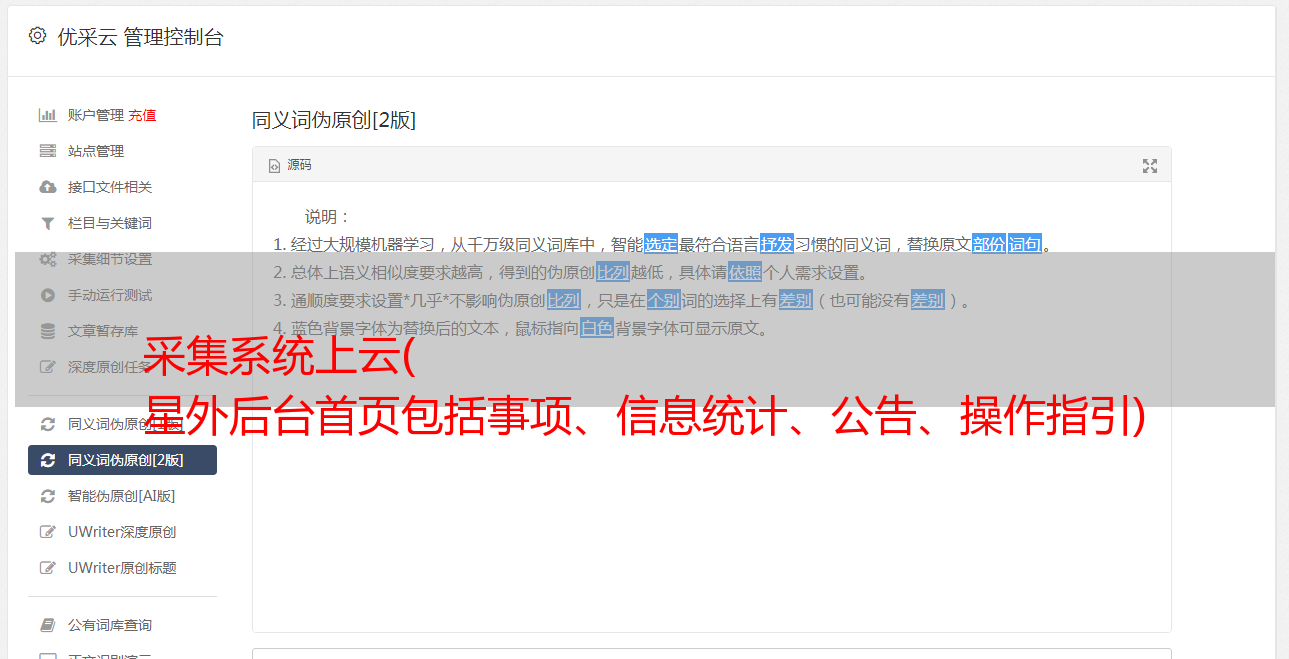Open the UWriter深度原创 page
Screen dimensions: 1289x659
click(122, 532)
